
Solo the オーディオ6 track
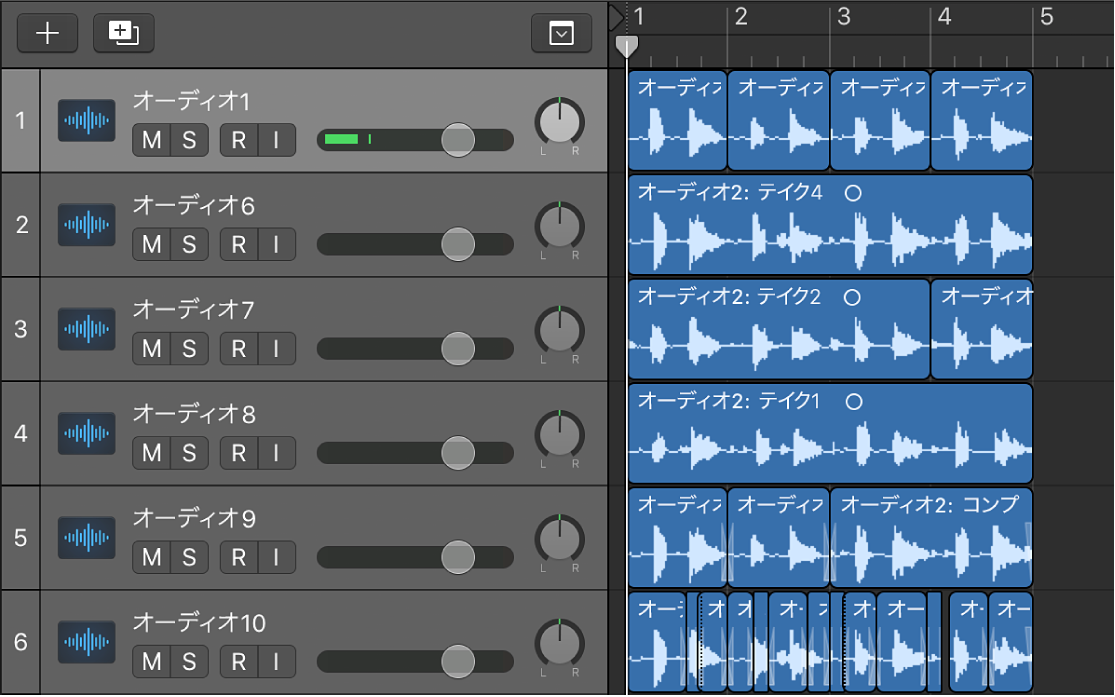189,244
